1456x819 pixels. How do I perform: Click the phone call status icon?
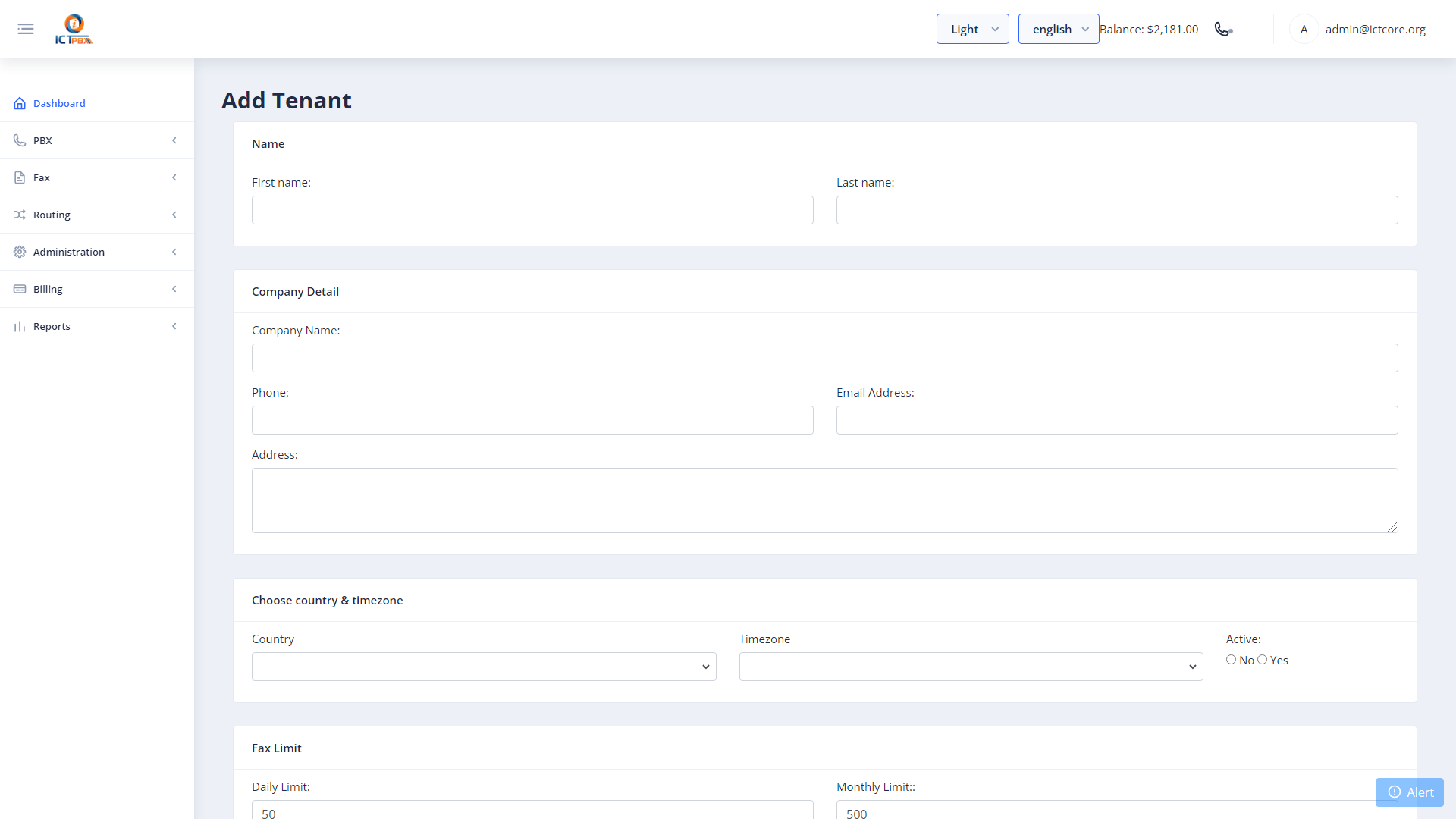point(1223,29)
